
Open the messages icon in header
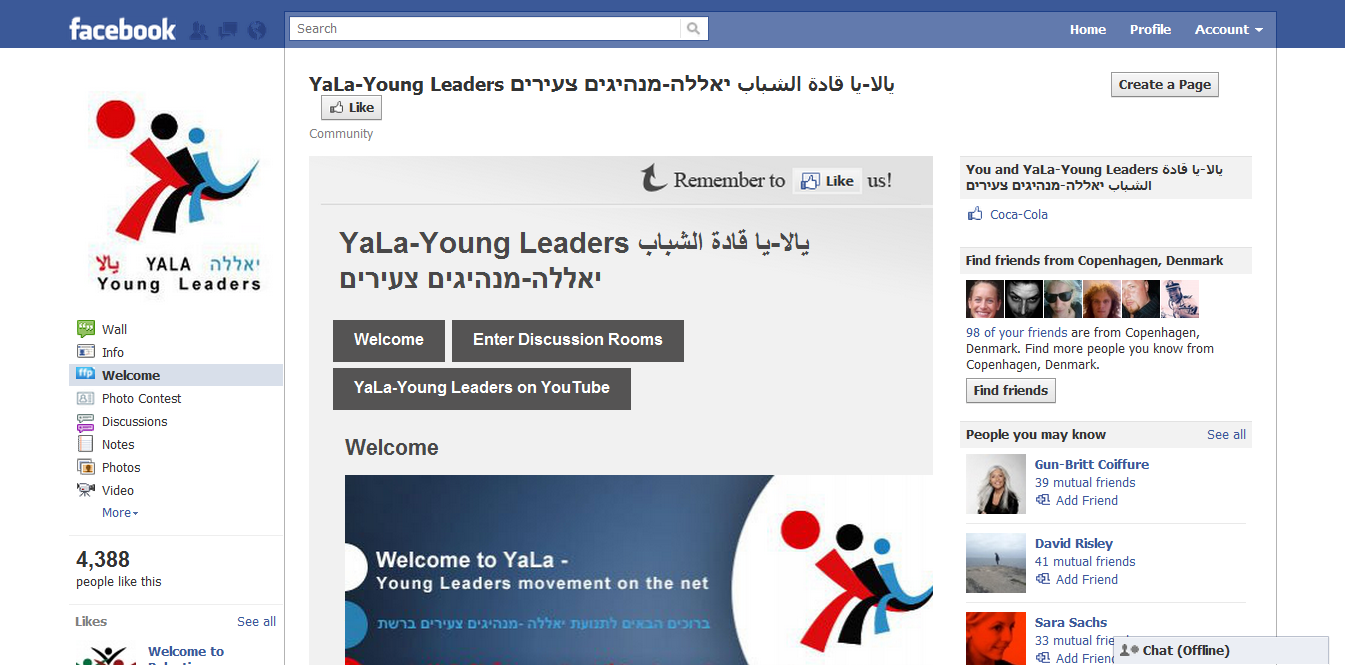tap(228, 30)
